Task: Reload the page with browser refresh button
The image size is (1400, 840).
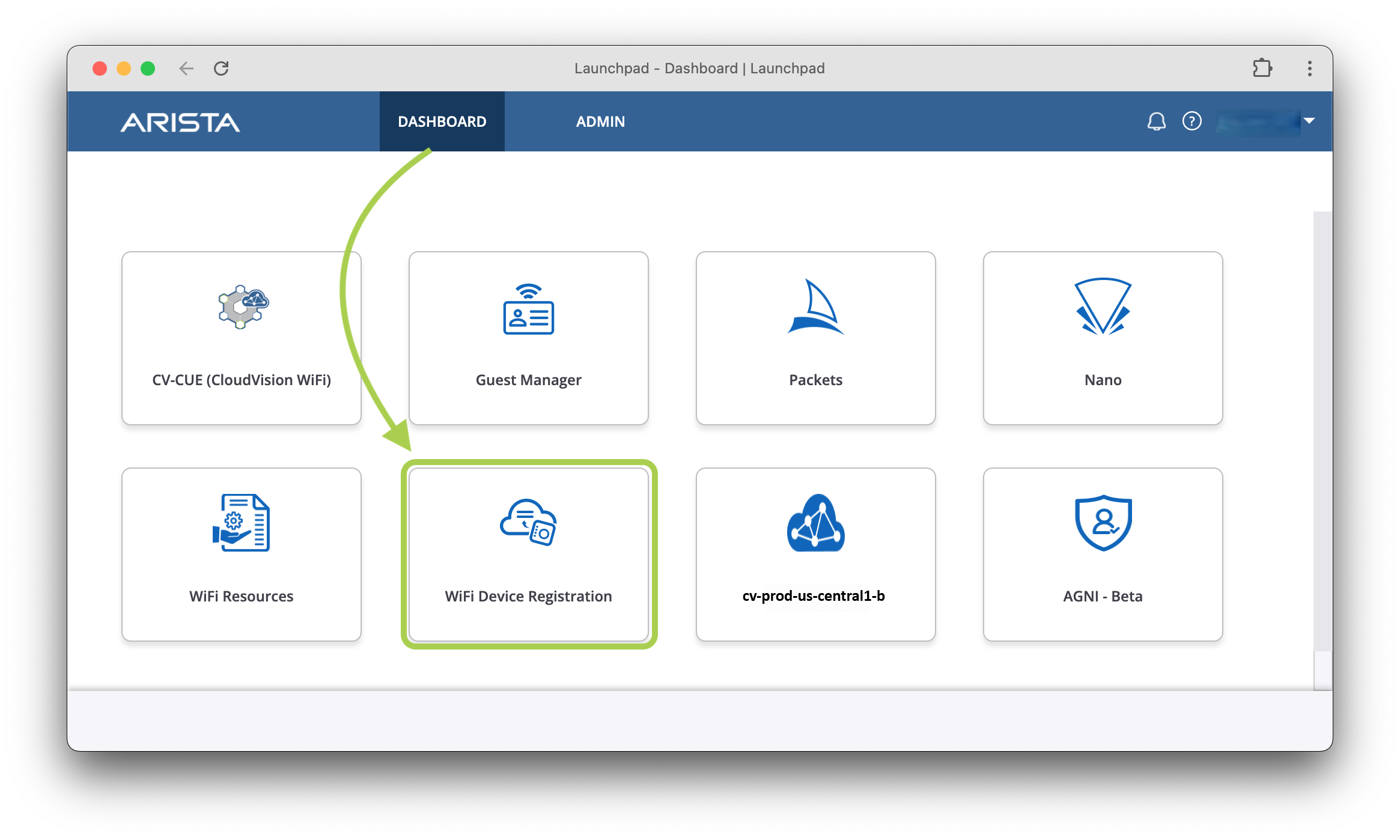Action: (221, 68)
